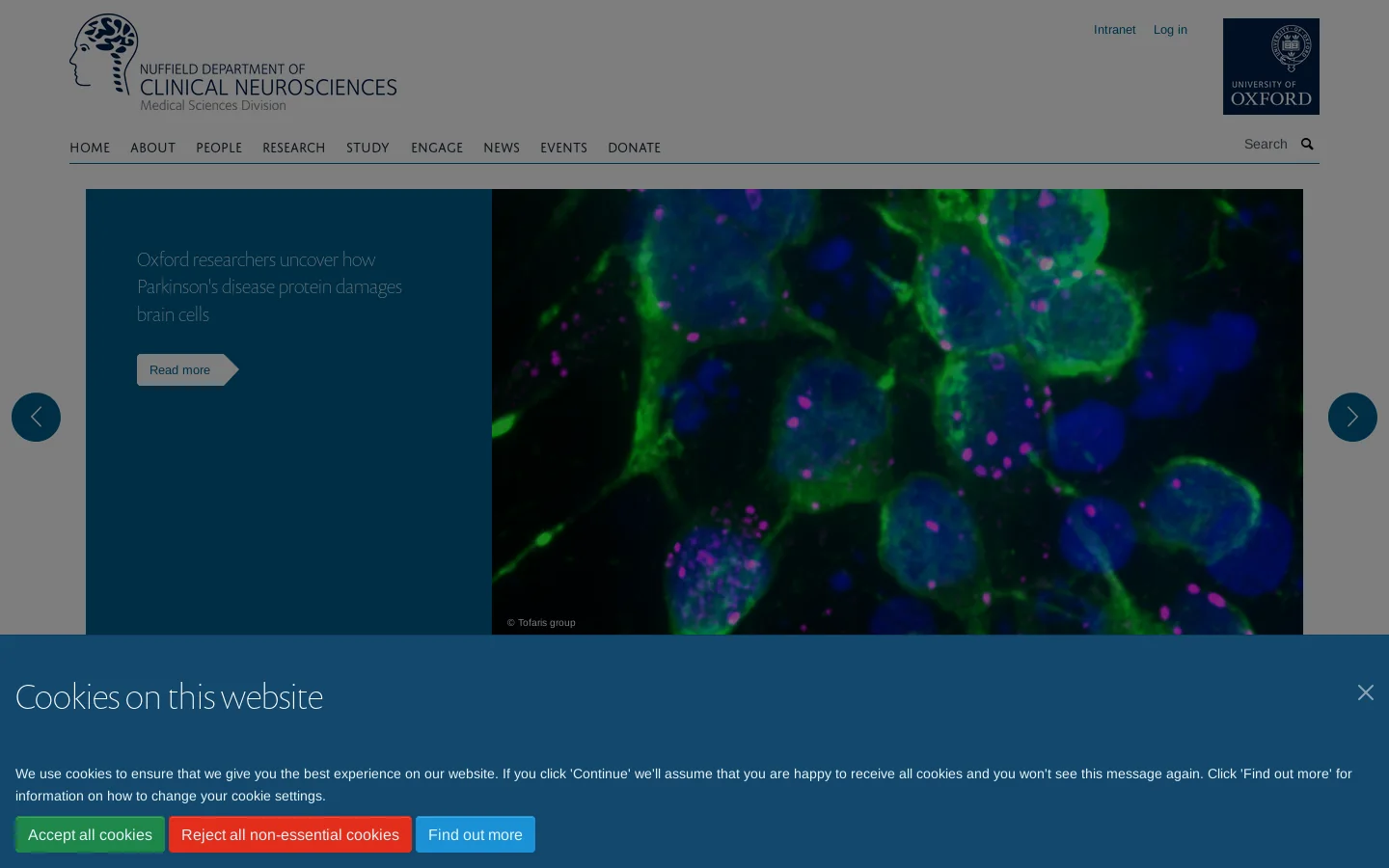Open the Home menu item

click(90, 148)
